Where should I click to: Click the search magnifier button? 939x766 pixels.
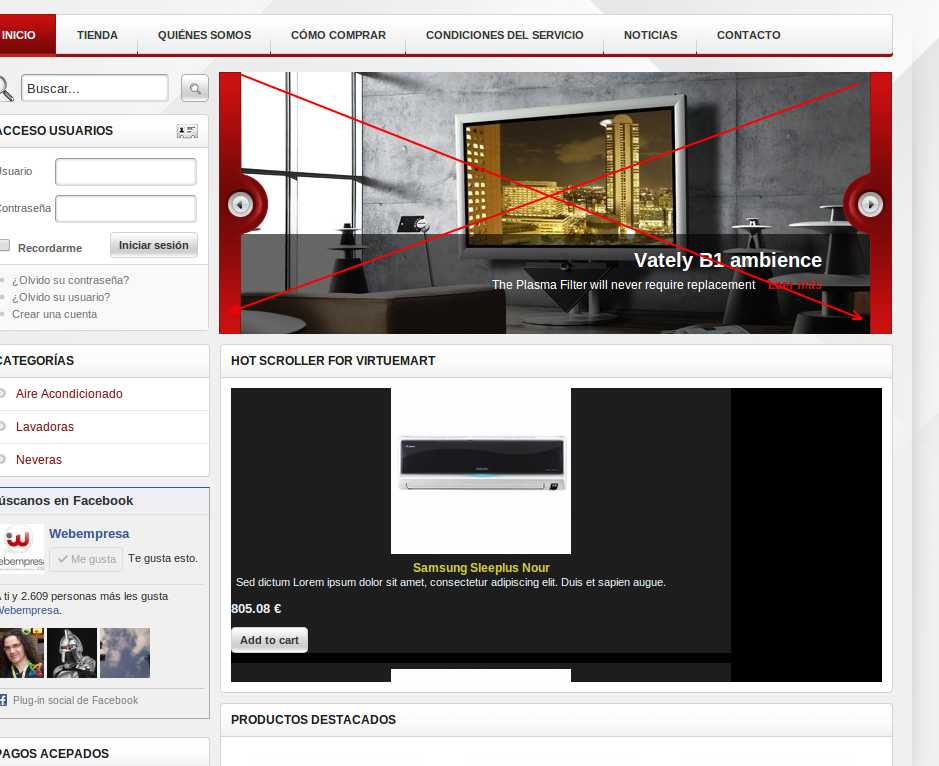click(x=195, y=89)
